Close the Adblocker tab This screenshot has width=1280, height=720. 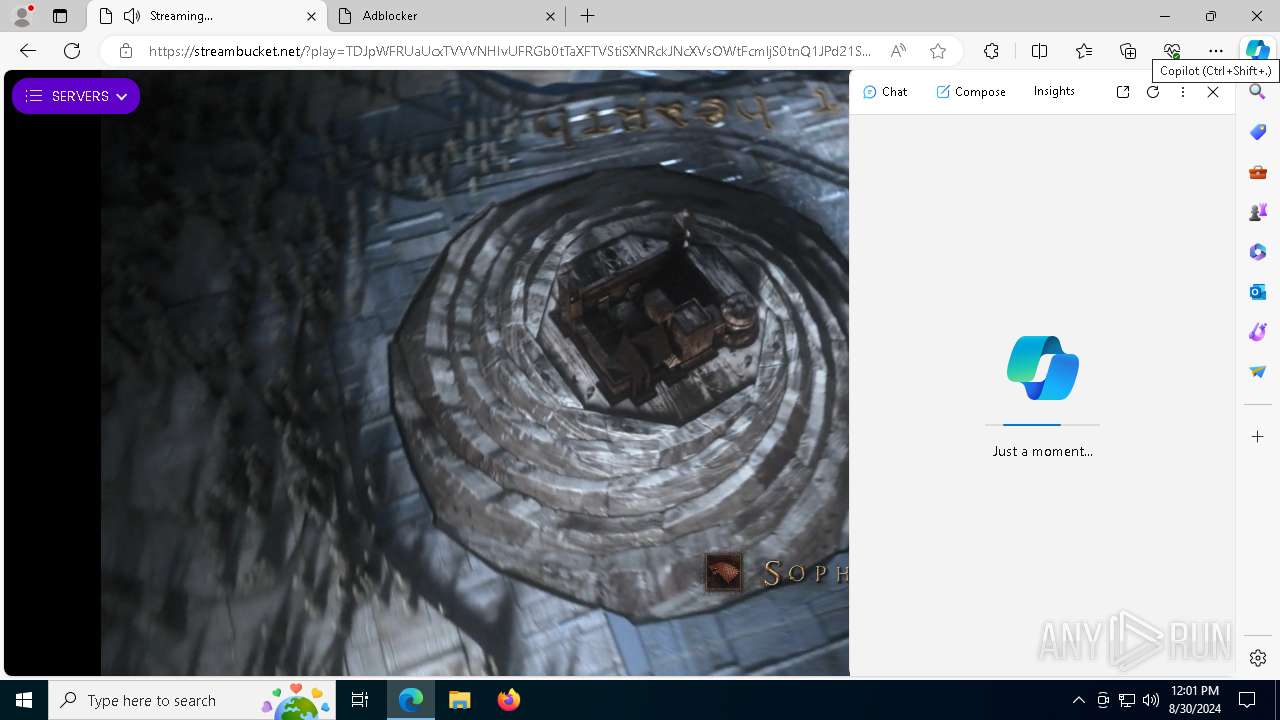point(550,16)
